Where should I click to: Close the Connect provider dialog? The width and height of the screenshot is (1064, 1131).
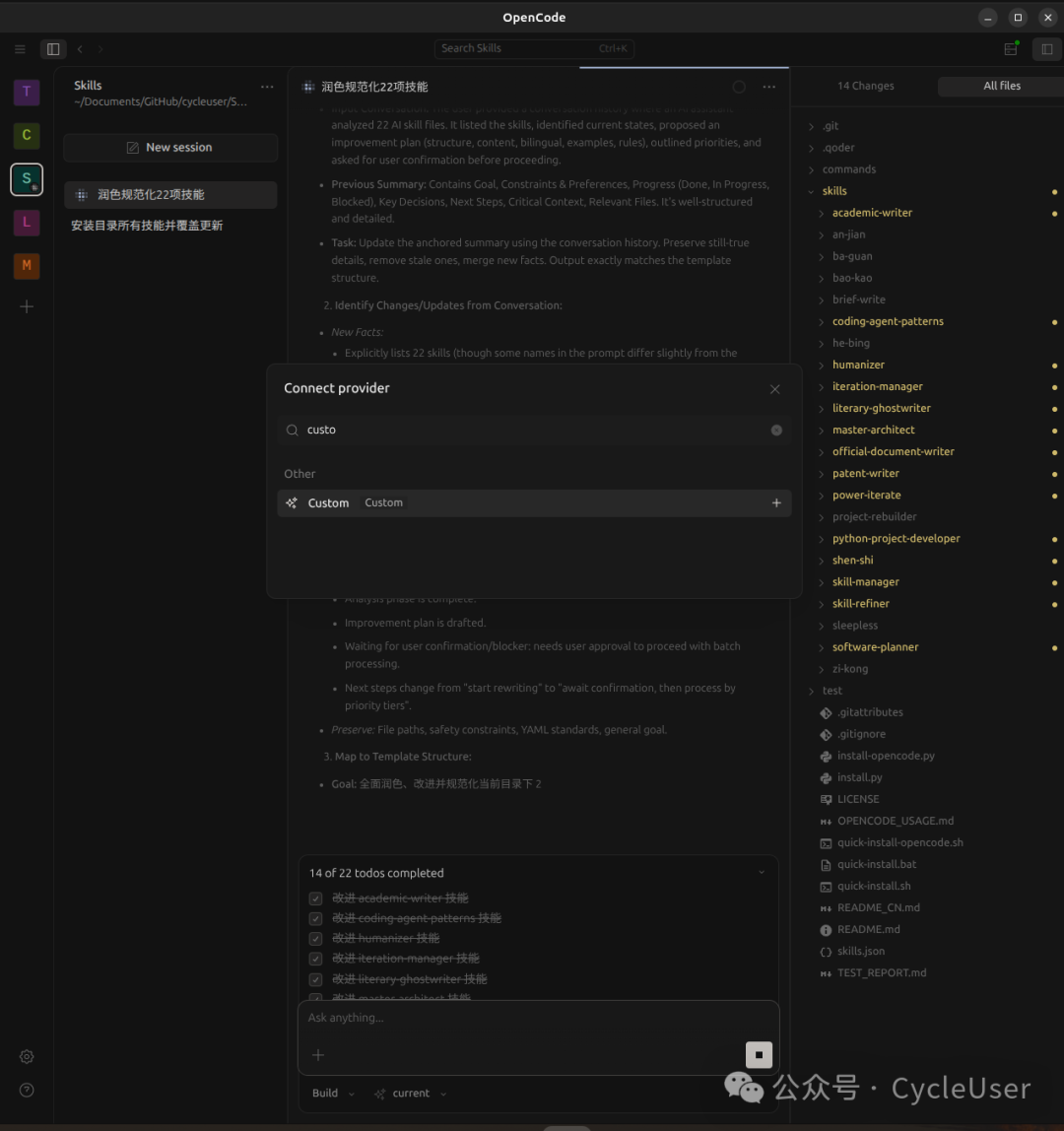coord(774,389)
